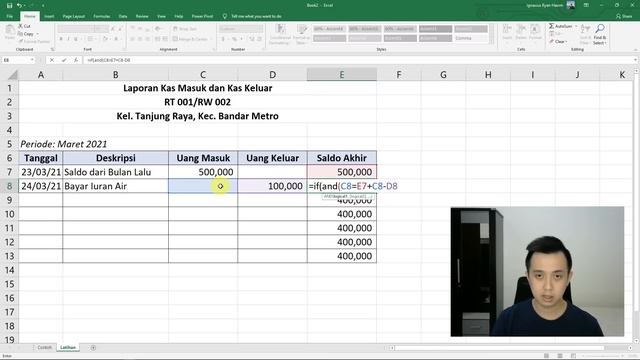Switch to the Contoh sheet tab
The height and width of the screenshot is (360, 640).
pyautogui.click(x=44, y=348)
